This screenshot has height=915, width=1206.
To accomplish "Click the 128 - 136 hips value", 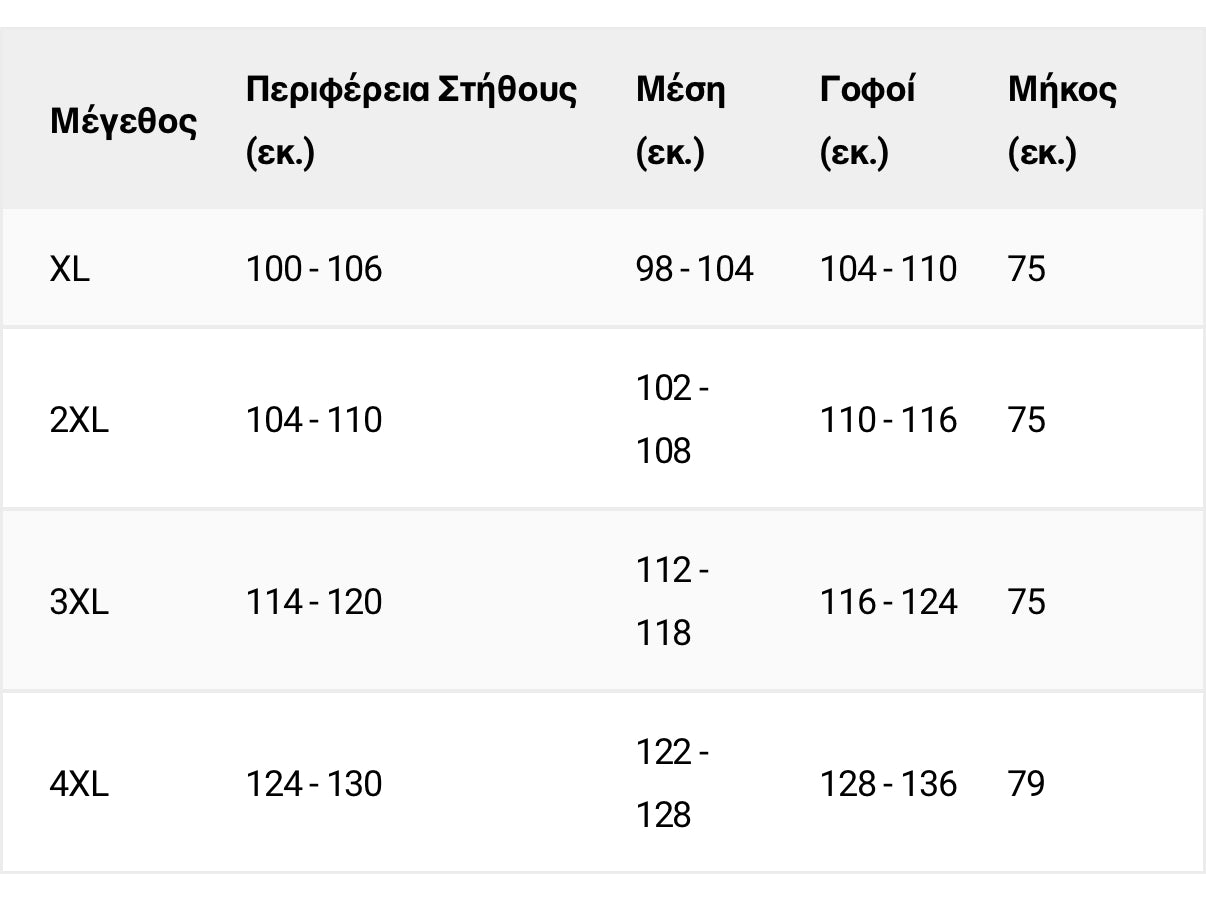I will (x=889, y=784).
